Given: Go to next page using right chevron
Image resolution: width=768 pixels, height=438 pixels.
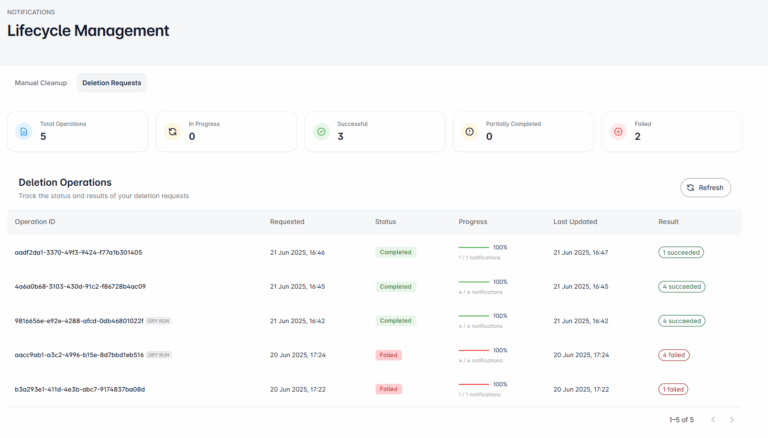Looking at the screenshot, I should tap(732, 419).
